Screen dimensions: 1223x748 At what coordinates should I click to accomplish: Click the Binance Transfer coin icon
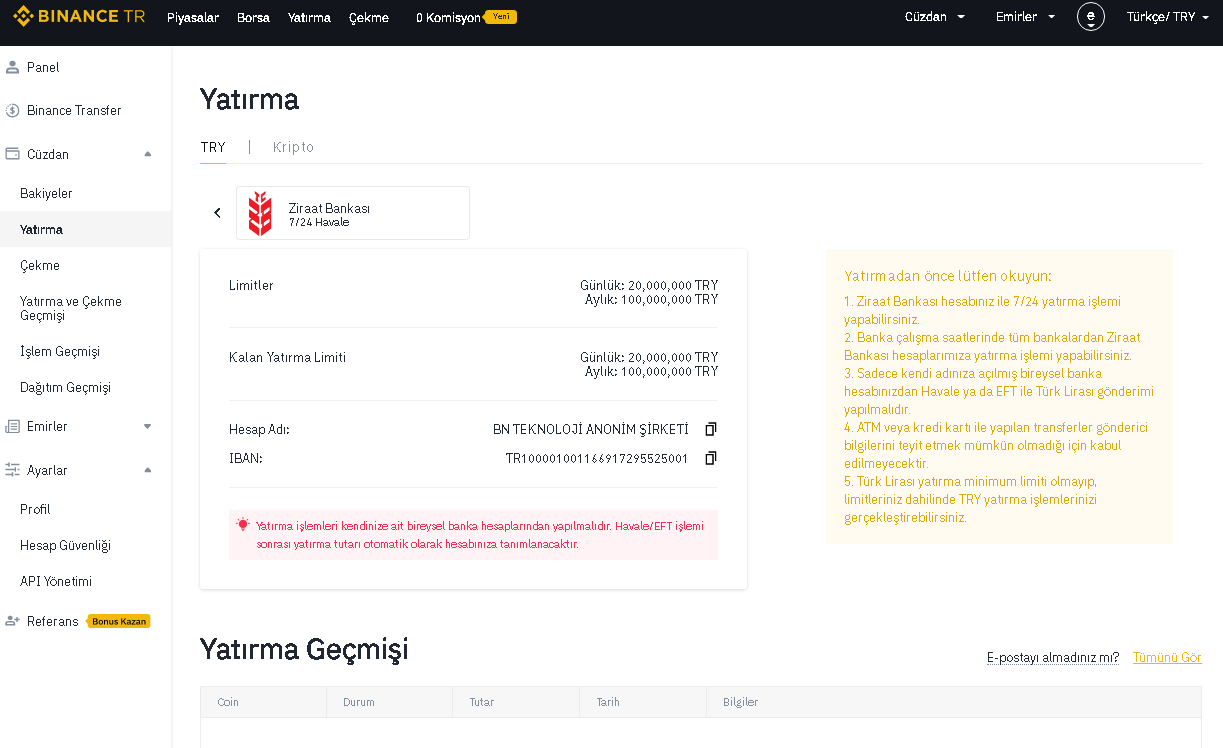pos(12,110)
